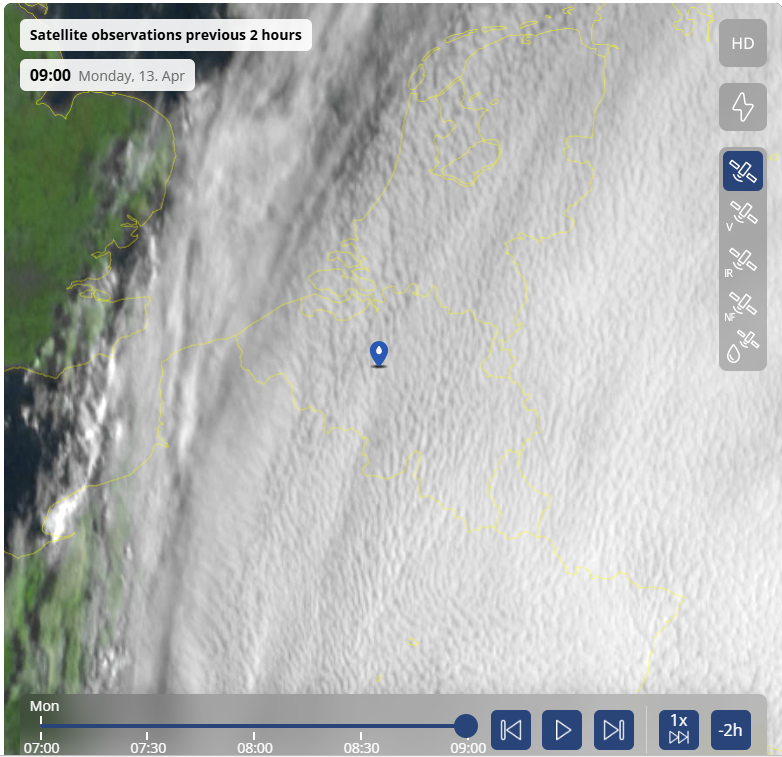Switch to visible (V) satellite imagery
Screen dimensions: 782x757
click(742, 215)
